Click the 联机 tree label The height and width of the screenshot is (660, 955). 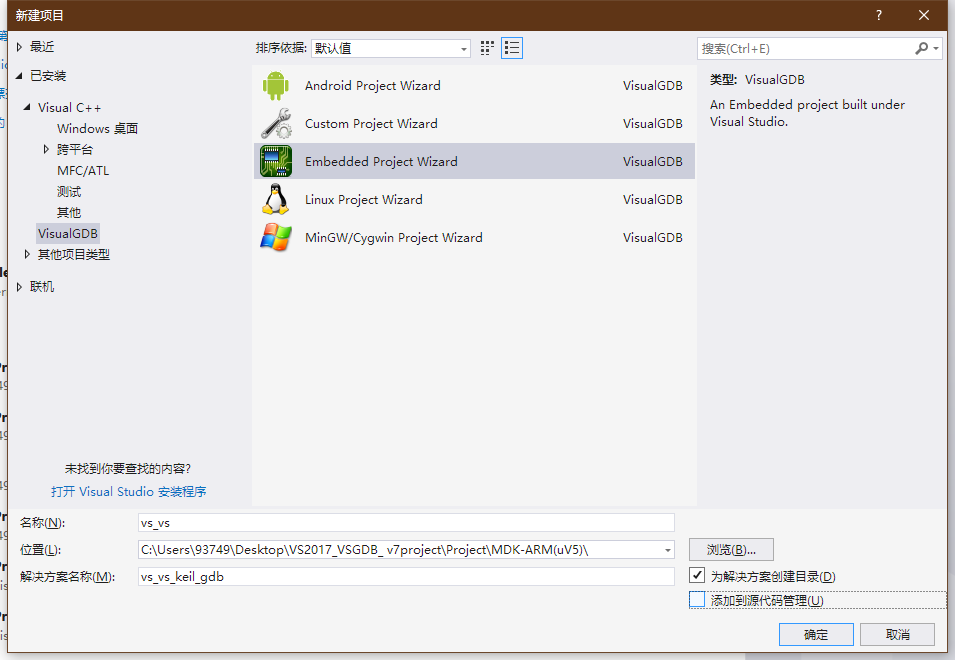(x=42, y=287)
